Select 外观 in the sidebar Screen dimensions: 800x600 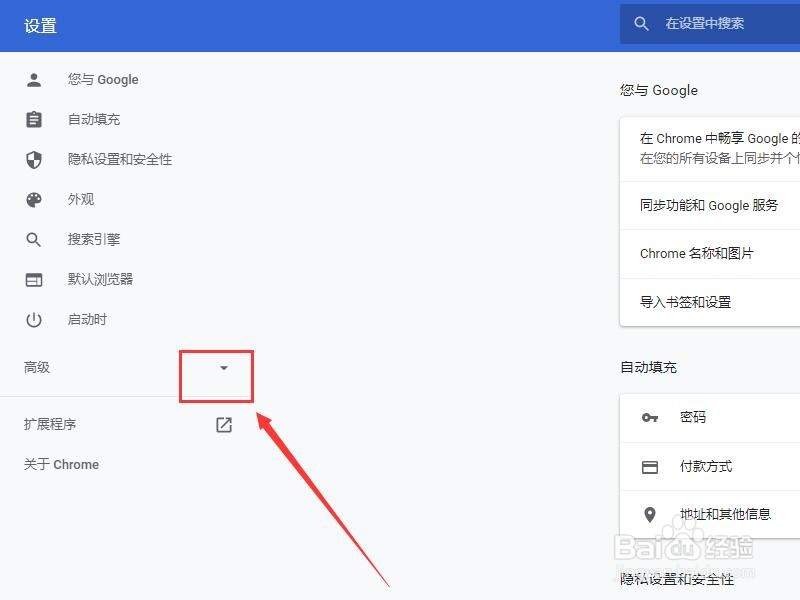point(81,199)
